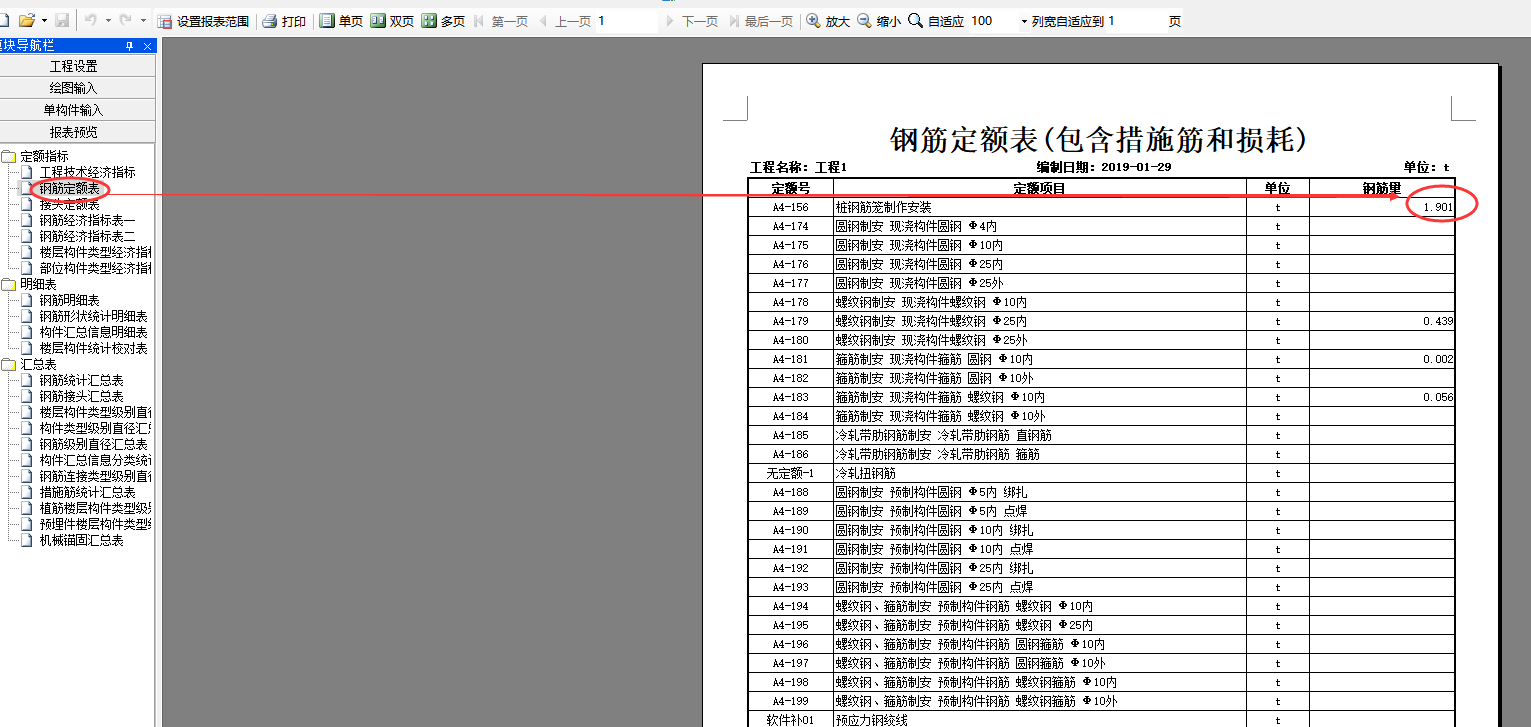The height and width of the screenshot is (727, 1531).
Task: Go to 下一页 next page
Action: coord(692,21)
